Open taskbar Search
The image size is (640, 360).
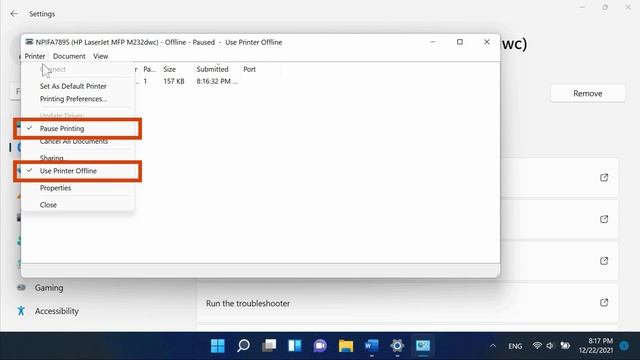tap(243, 346)
